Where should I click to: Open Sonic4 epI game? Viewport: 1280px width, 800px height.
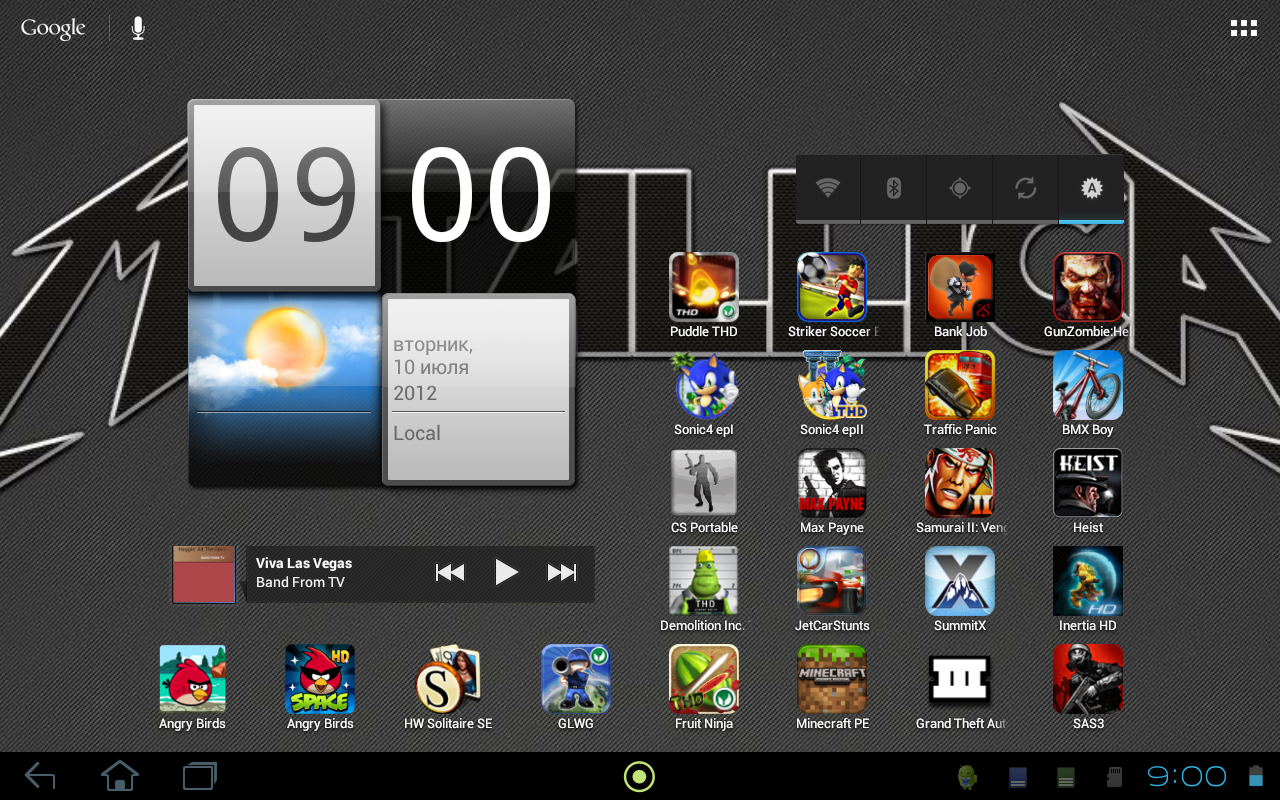point(704,385)
